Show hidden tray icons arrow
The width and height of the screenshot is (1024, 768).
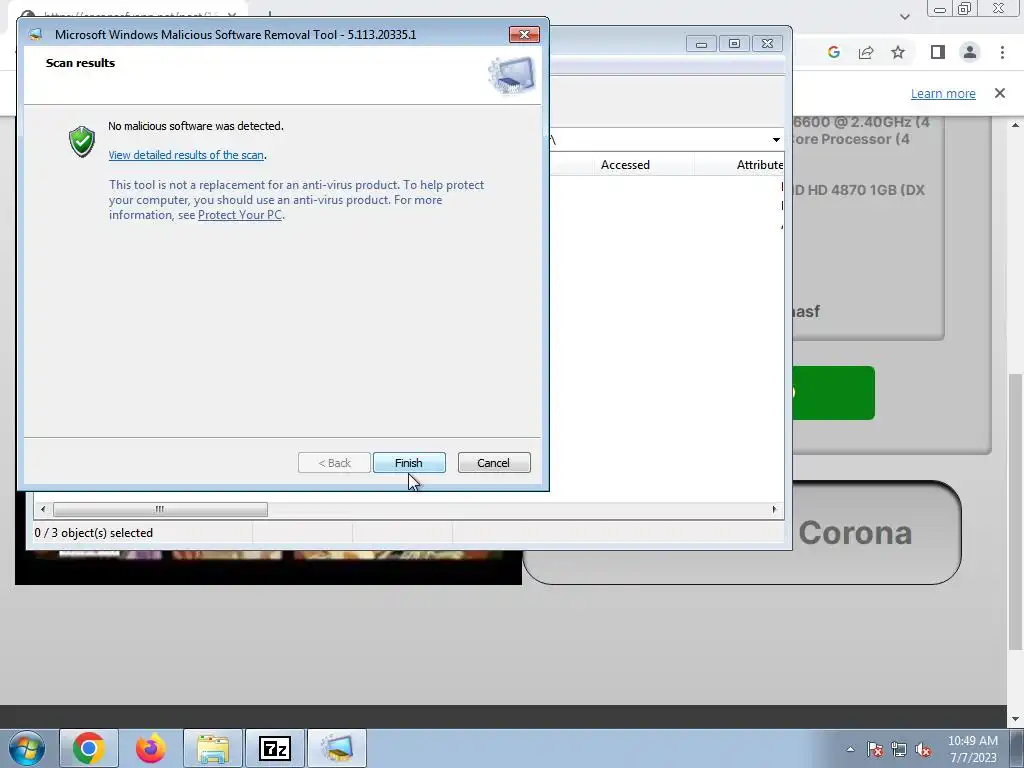pyautogui.click(x=850, y=749)
